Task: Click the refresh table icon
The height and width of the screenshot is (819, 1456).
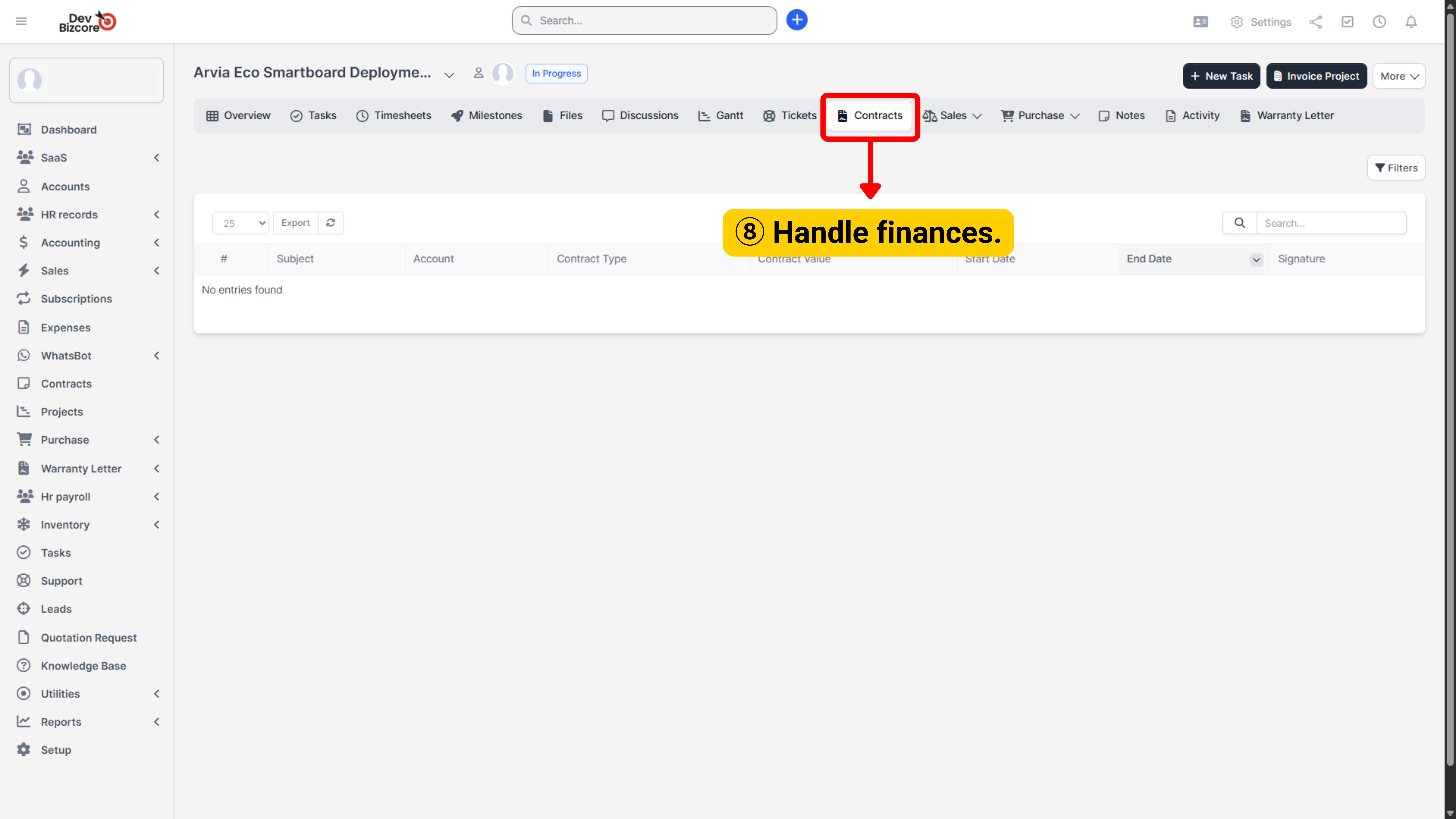Action: 331,223
